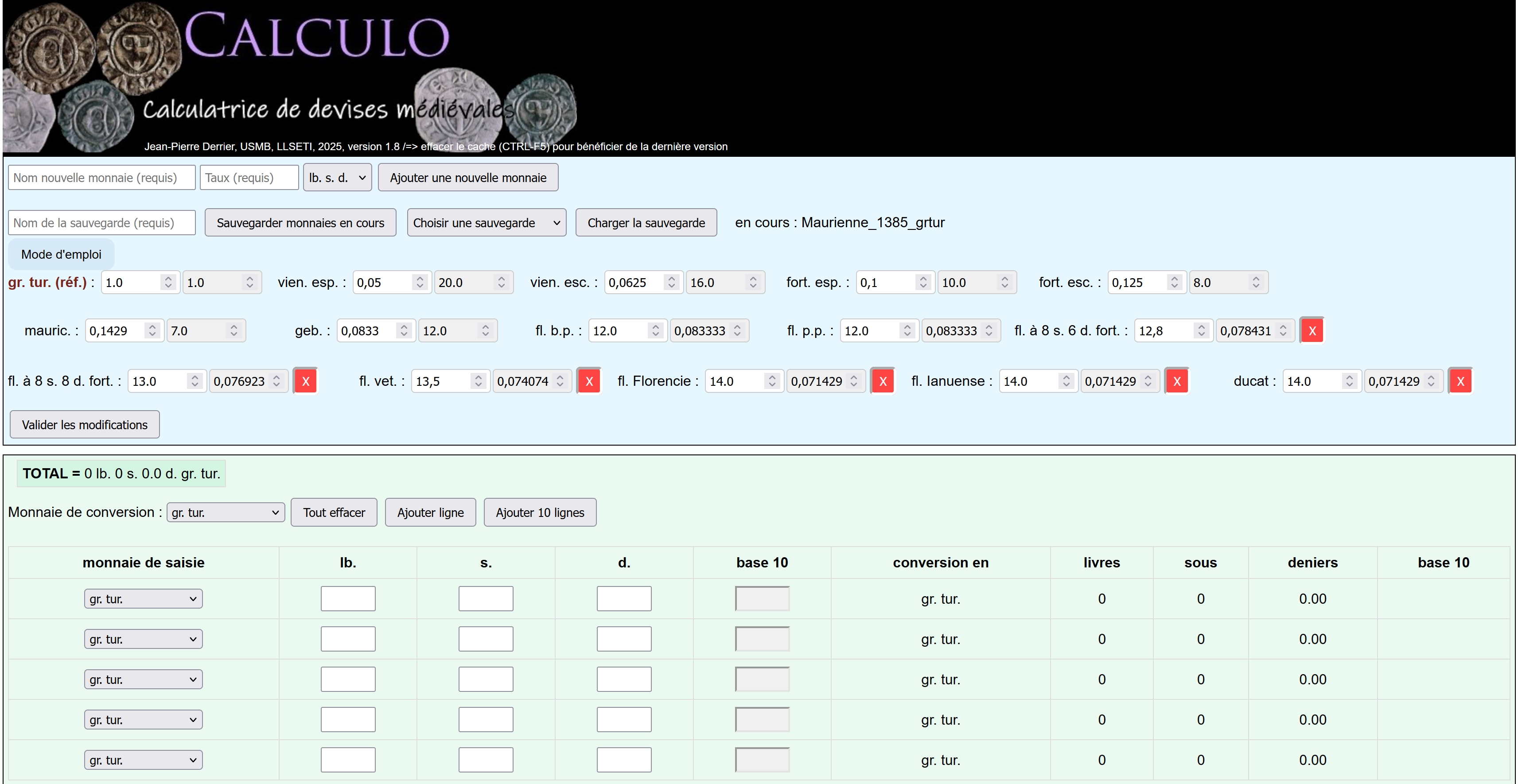This screenshot has height=784, width=1518.
Task: Adjust the geb. 12.0 value stepper
Action: tap(485, 330)
